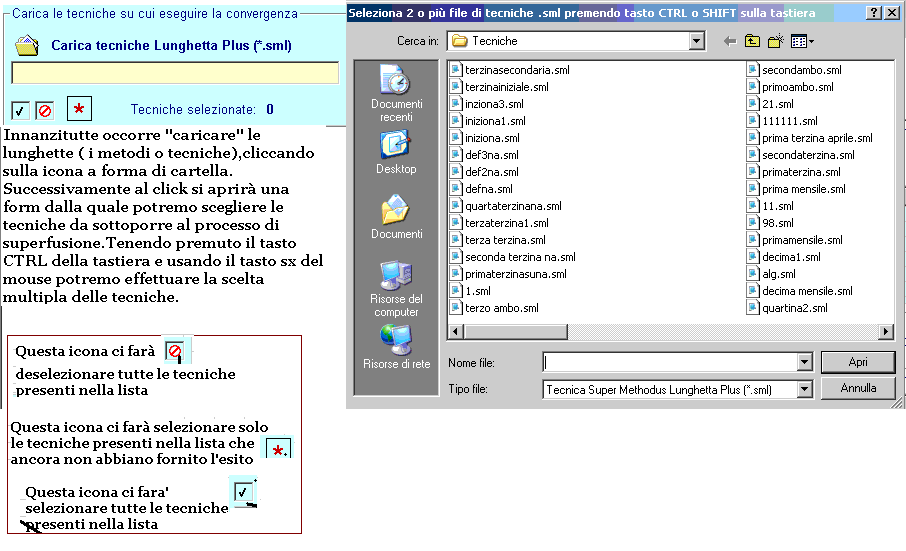
Task: Select file terza terzina.sml
Action: point(498,240)
